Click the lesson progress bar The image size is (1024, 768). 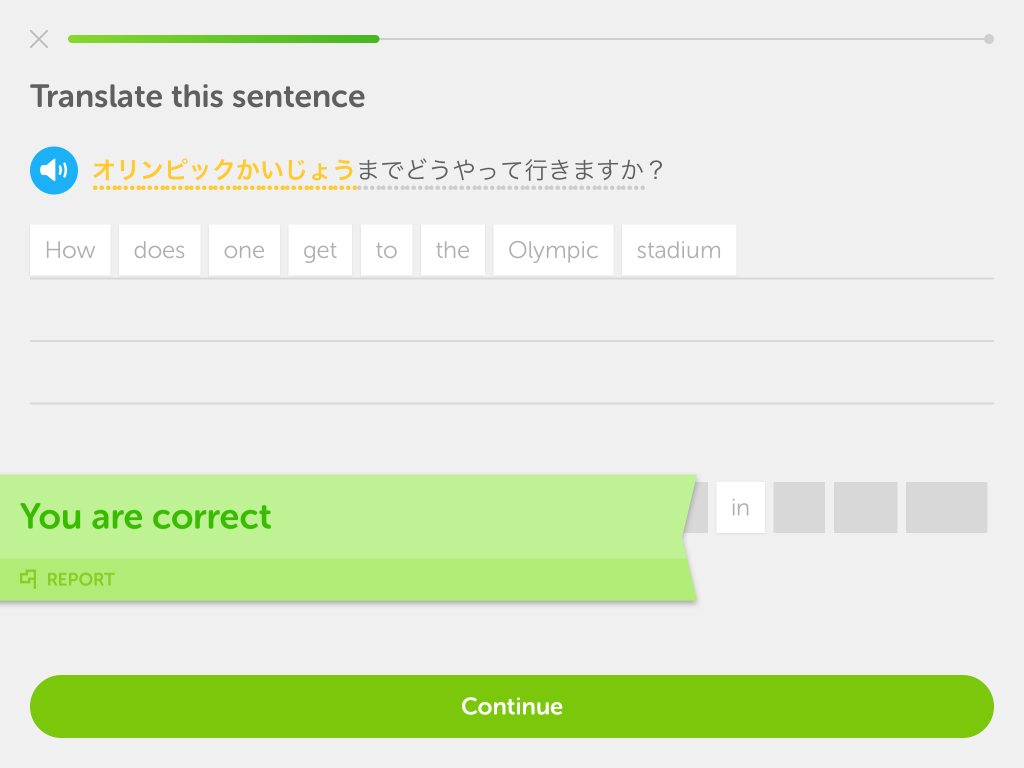click(531, 39)
